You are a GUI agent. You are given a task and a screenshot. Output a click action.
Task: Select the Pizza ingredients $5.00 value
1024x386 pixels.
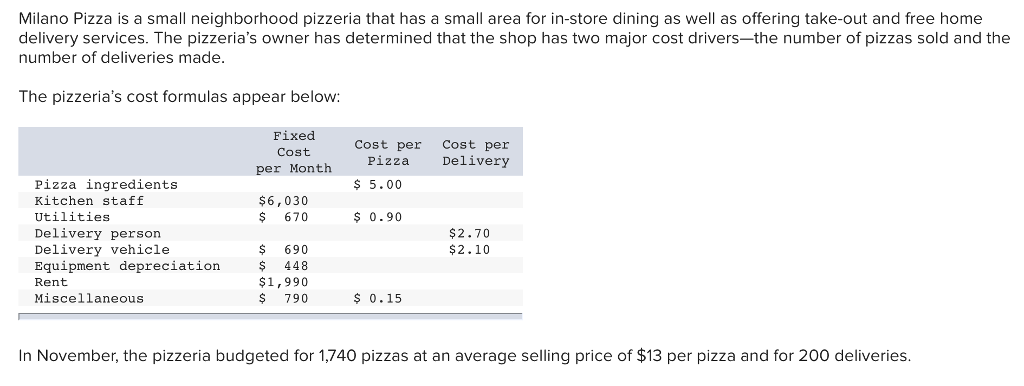click(x=377, y=185)
